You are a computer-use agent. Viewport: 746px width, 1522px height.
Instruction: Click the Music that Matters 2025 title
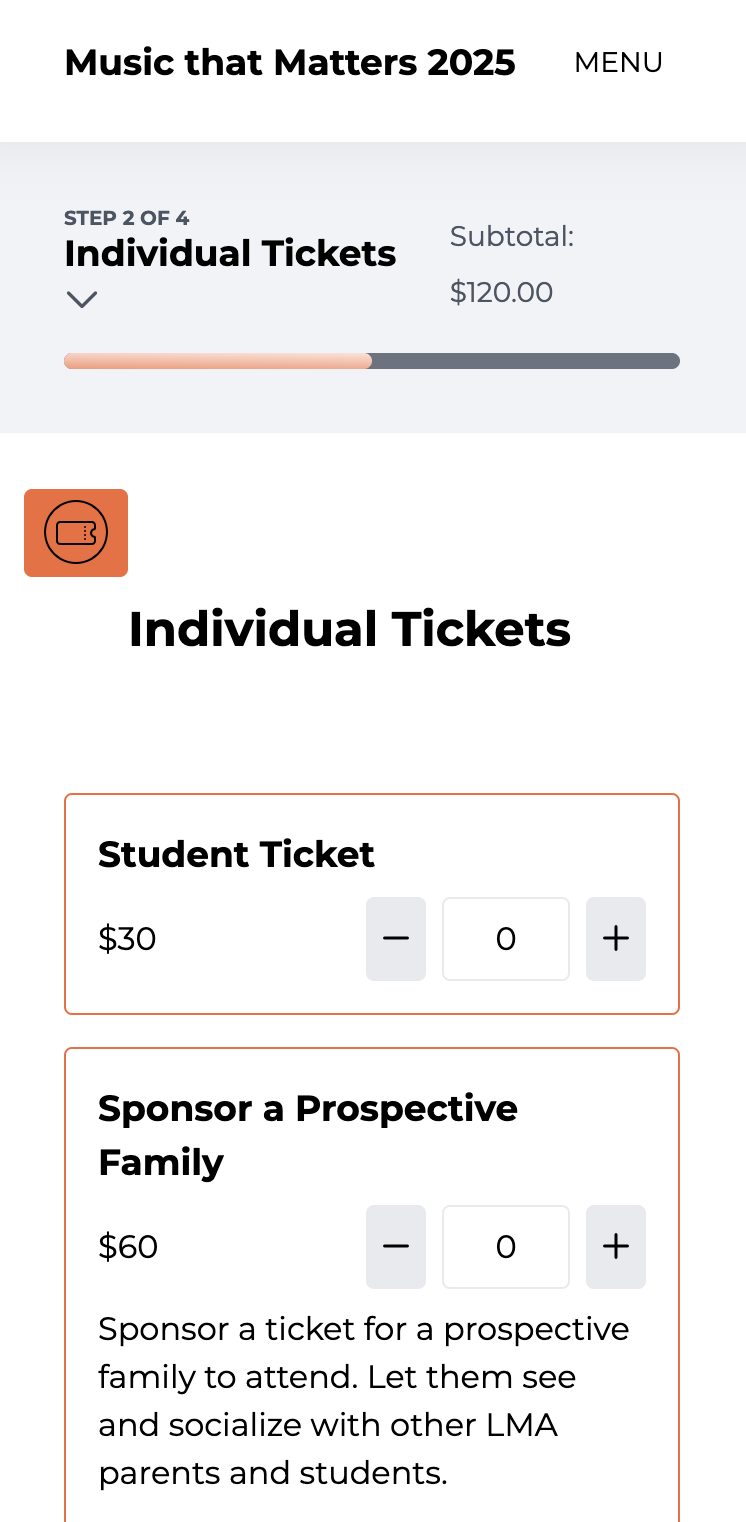pyautogui.click(x=290, y=62)
